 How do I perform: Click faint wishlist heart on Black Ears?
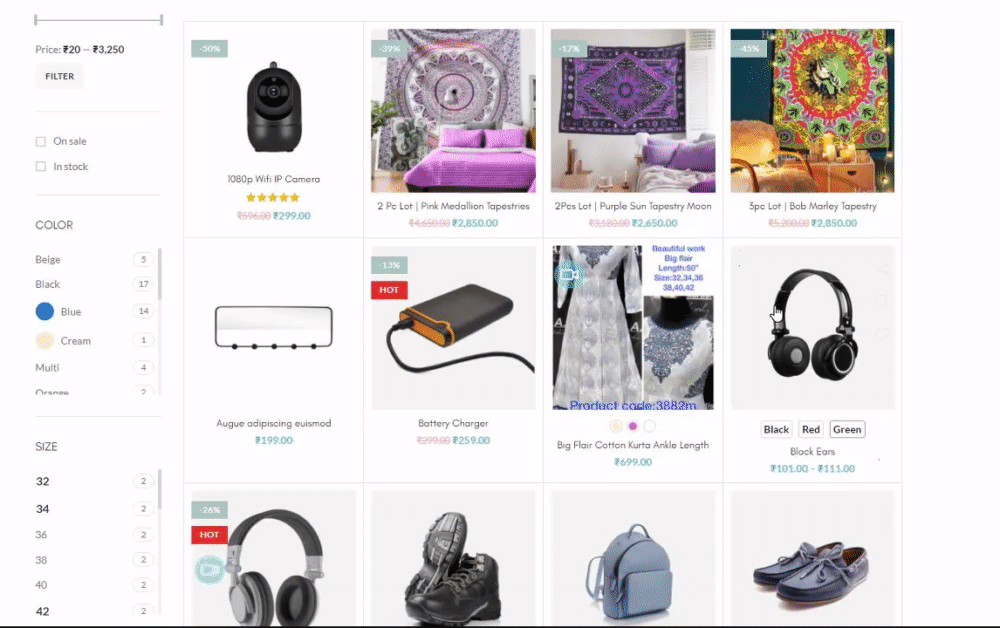pos(882,333)
